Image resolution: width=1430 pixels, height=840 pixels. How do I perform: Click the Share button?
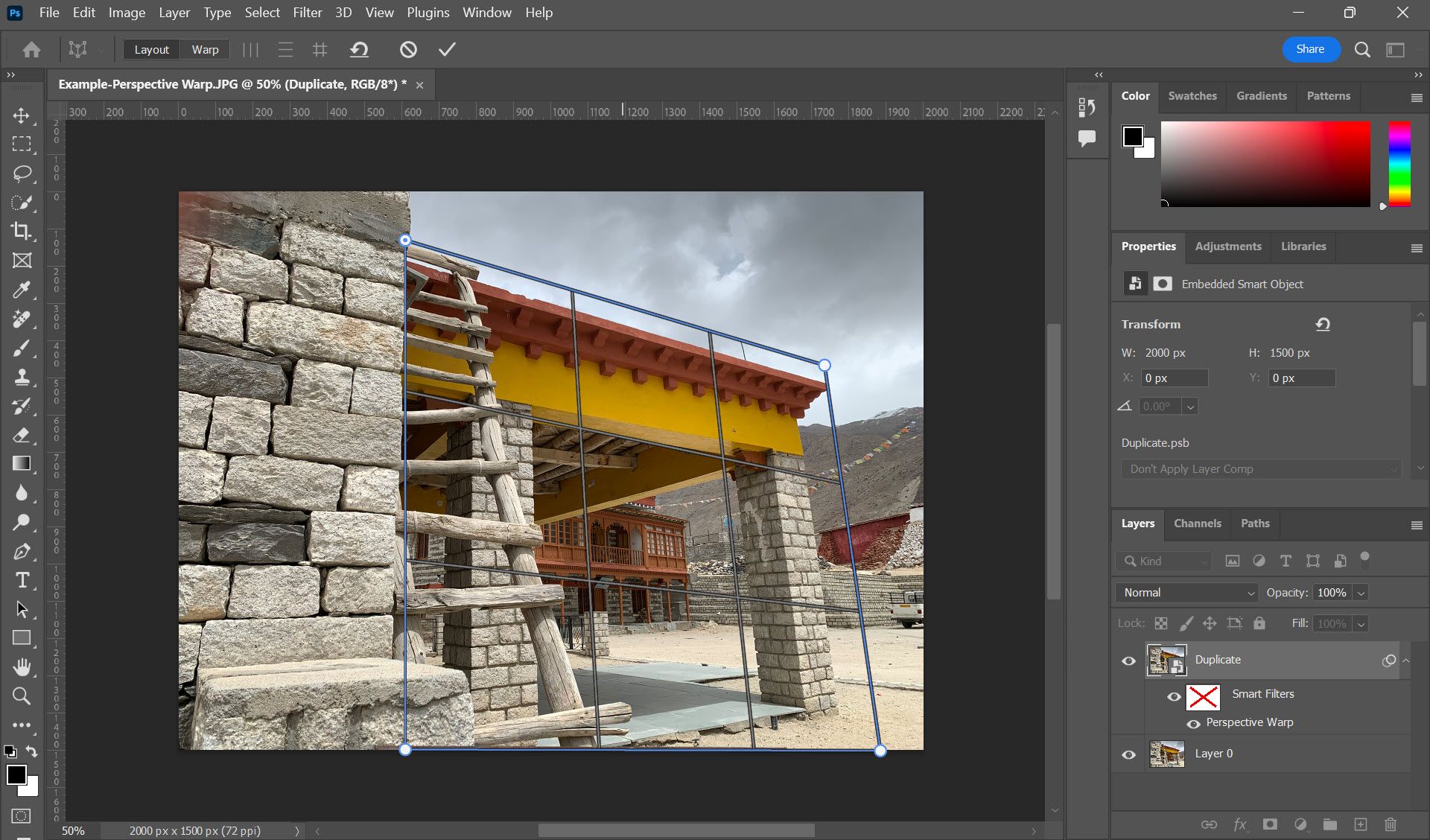[x=1311, y=49]
